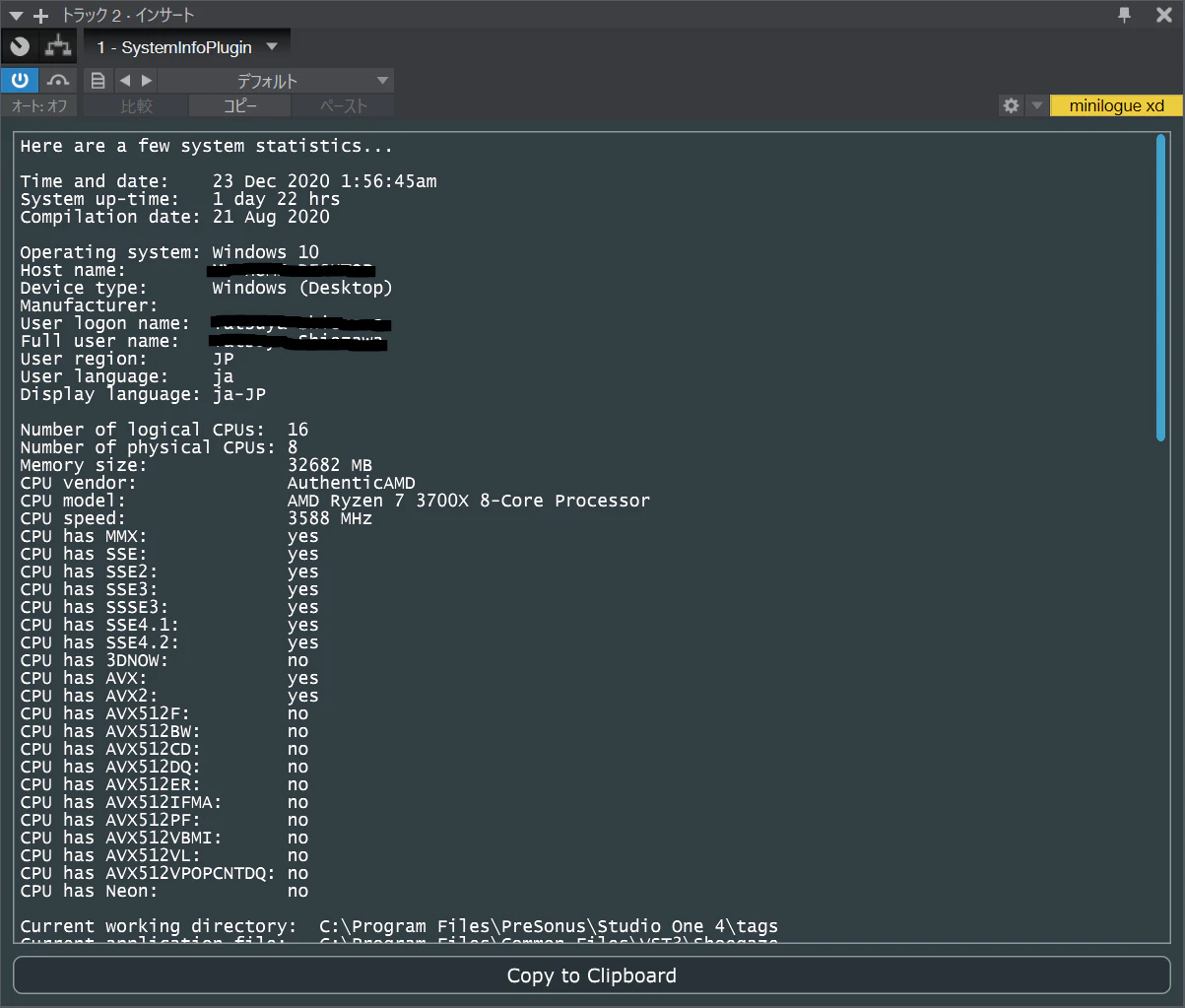
Task: Click the 'Number of logical CPUs:' label
Action: (x=143, y=430)
